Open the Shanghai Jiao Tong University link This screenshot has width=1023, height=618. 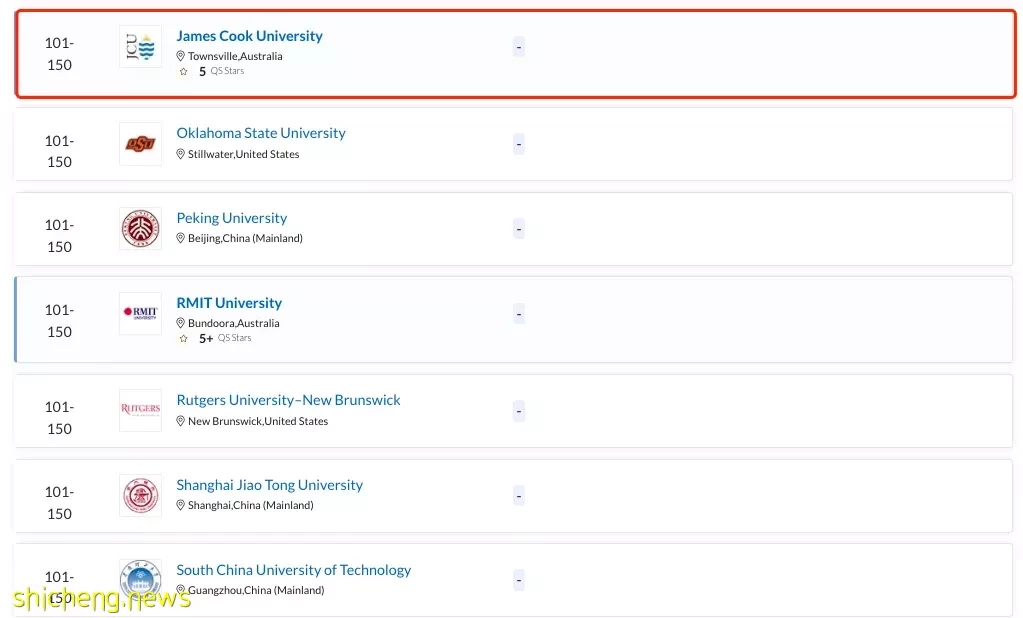[269, 485]
